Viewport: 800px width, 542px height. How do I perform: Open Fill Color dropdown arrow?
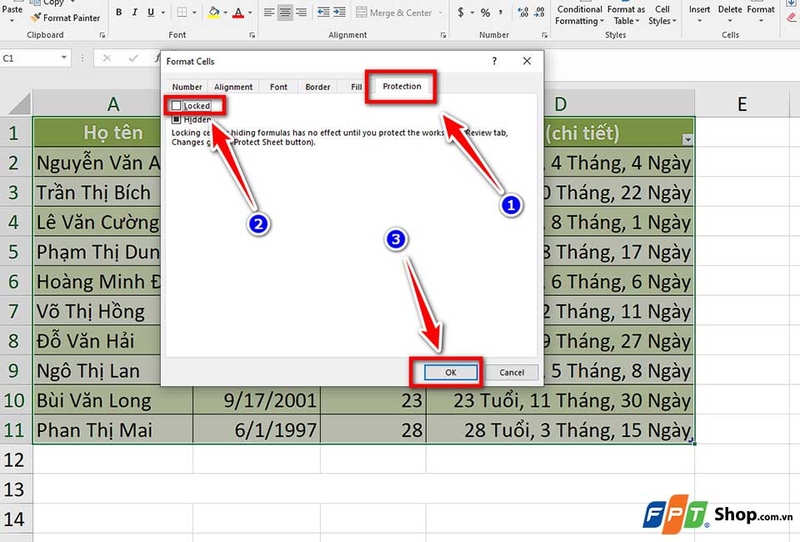[225, 12]
